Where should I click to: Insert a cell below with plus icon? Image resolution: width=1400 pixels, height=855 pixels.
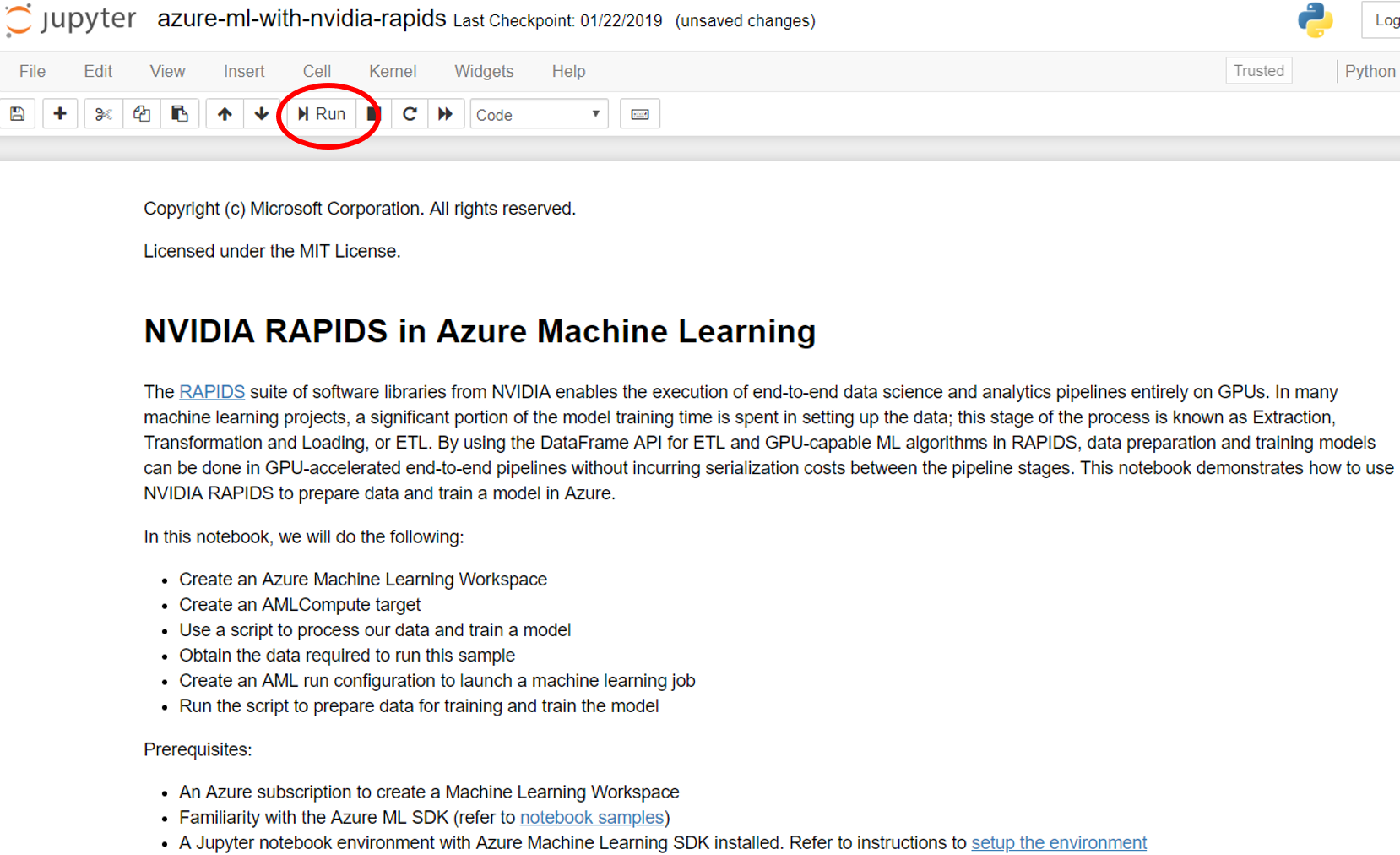point(60,114)
